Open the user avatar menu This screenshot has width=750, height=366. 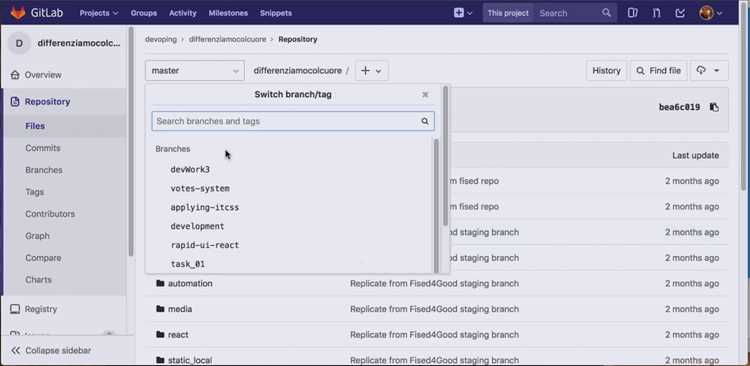(710, 13)
